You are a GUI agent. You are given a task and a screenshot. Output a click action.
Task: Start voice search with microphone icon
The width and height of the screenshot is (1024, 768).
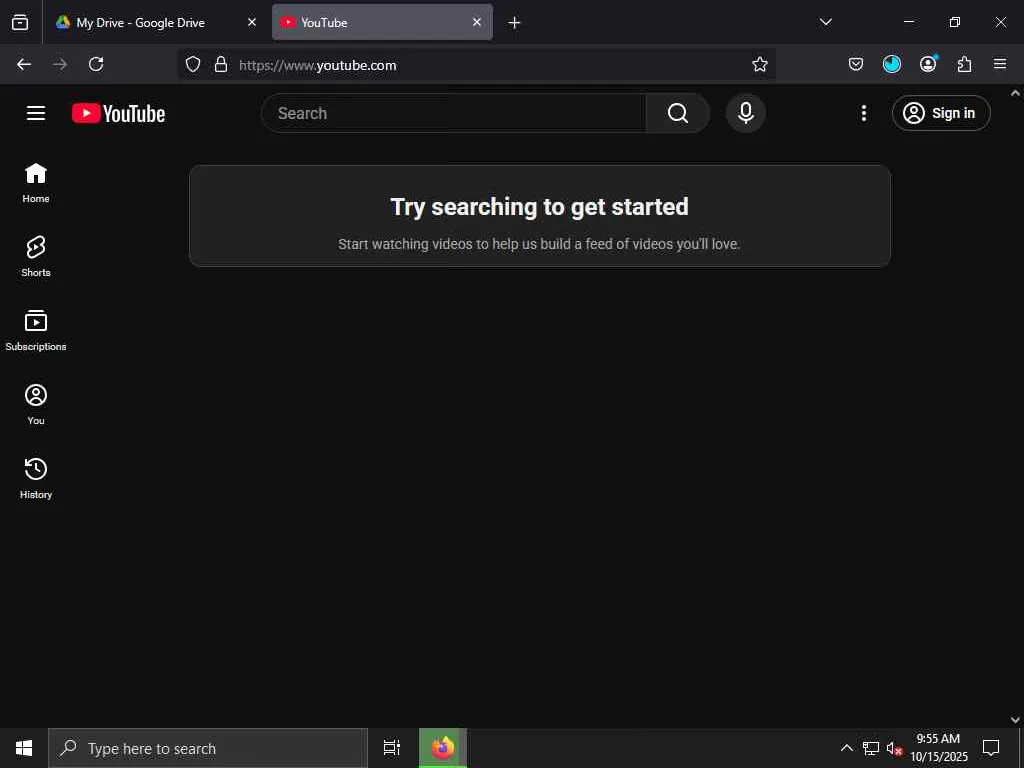[746, 113]
